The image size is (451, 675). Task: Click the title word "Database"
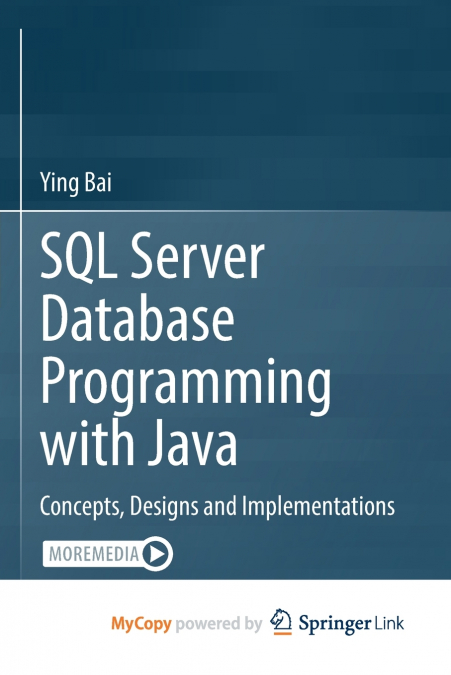pyautogui.click(x=138, y=318)
